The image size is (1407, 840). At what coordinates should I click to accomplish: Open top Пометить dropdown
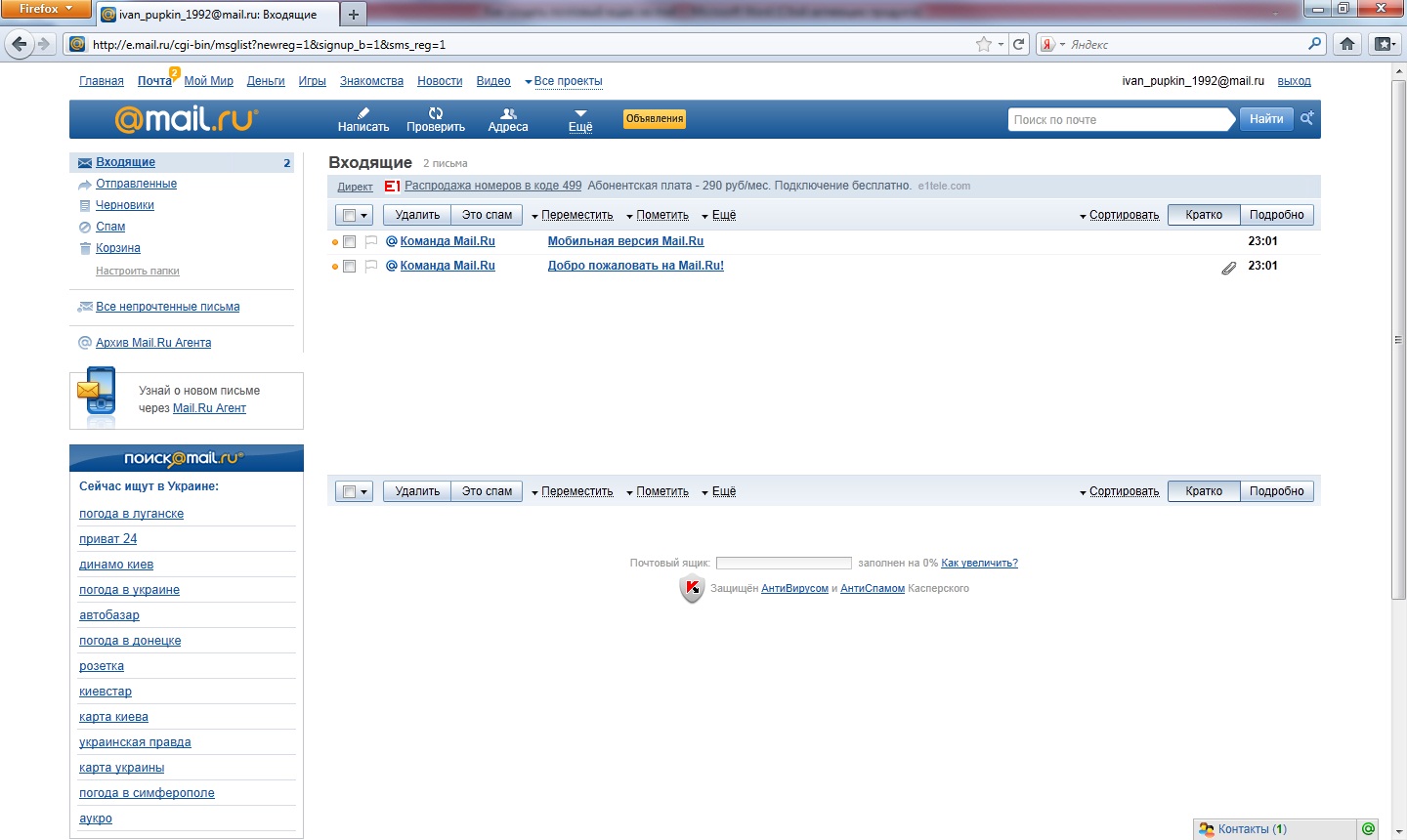pyautogui.click(x=658, y=215)
